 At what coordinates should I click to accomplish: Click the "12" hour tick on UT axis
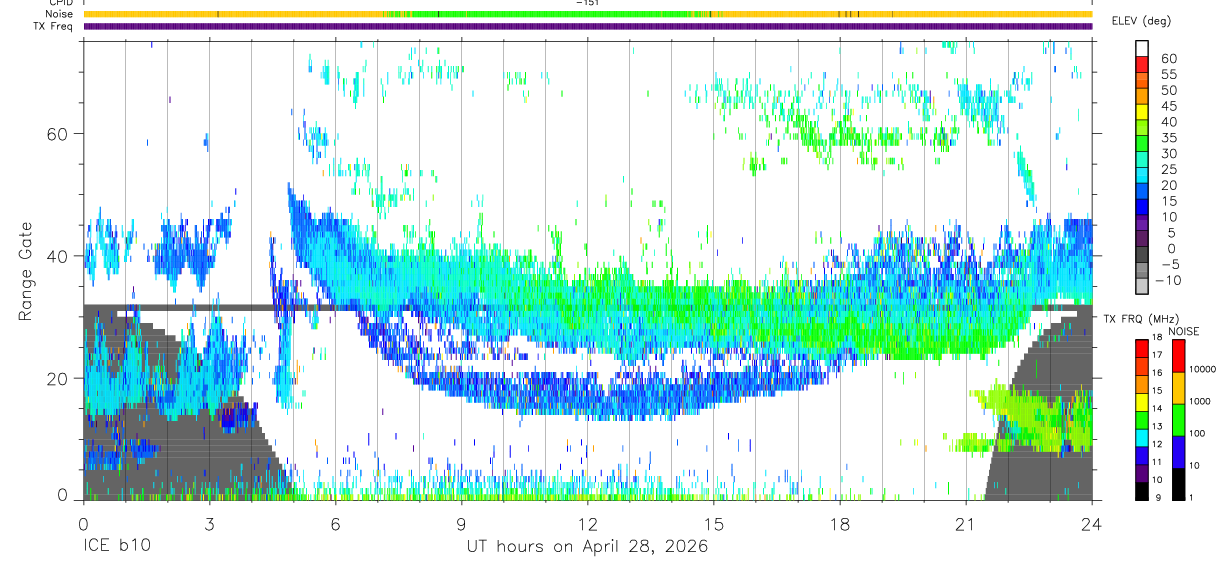coord(588,523)
